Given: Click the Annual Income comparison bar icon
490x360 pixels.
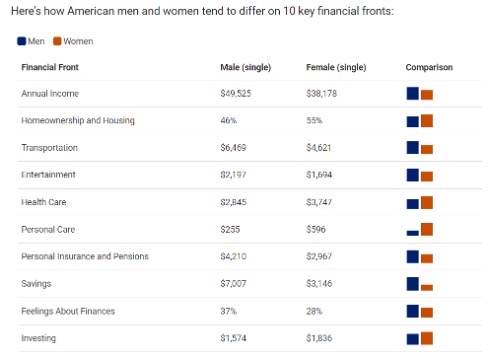Looking at the screenshot, I should [x=420, y=94].
